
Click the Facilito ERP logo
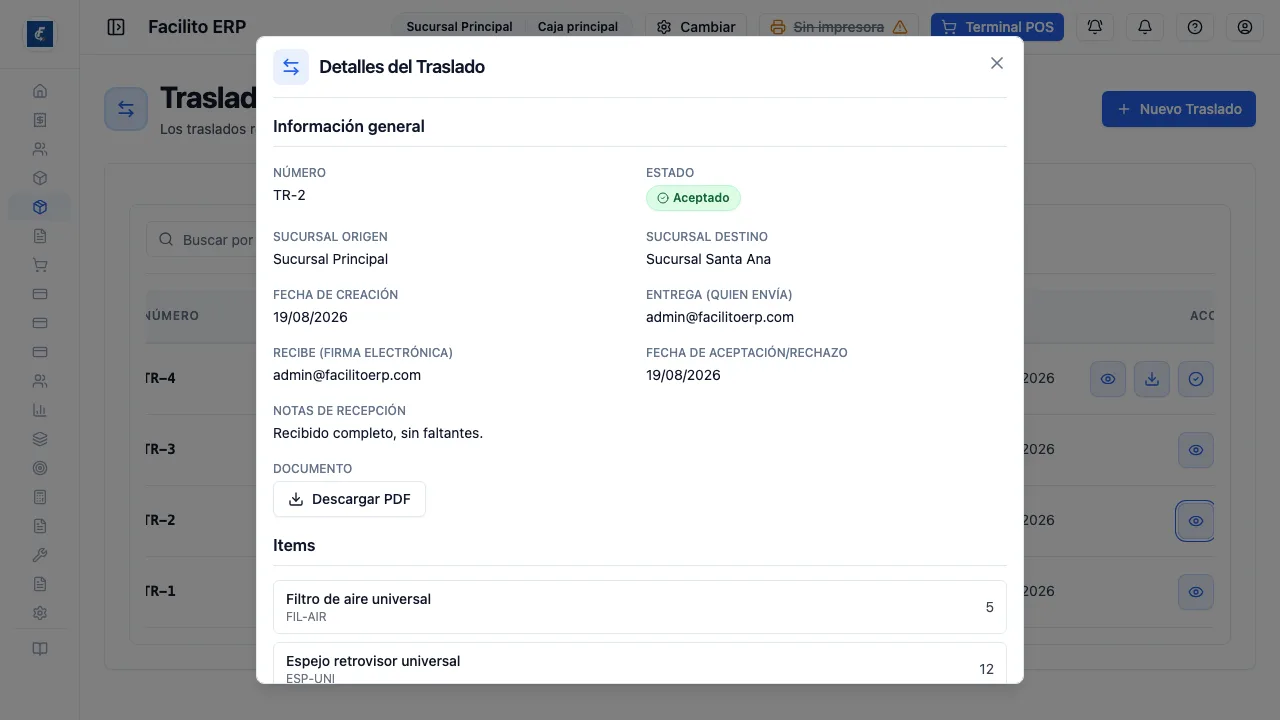pos(40,34)
